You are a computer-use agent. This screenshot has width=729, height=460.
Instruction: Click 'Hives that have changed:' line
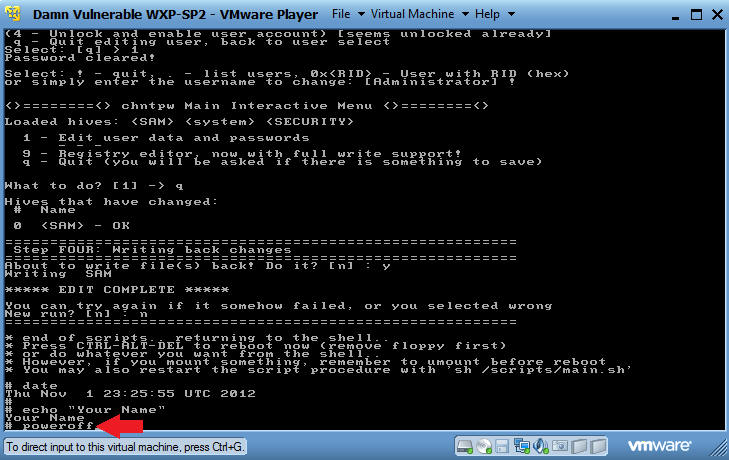tap(111, 202)
